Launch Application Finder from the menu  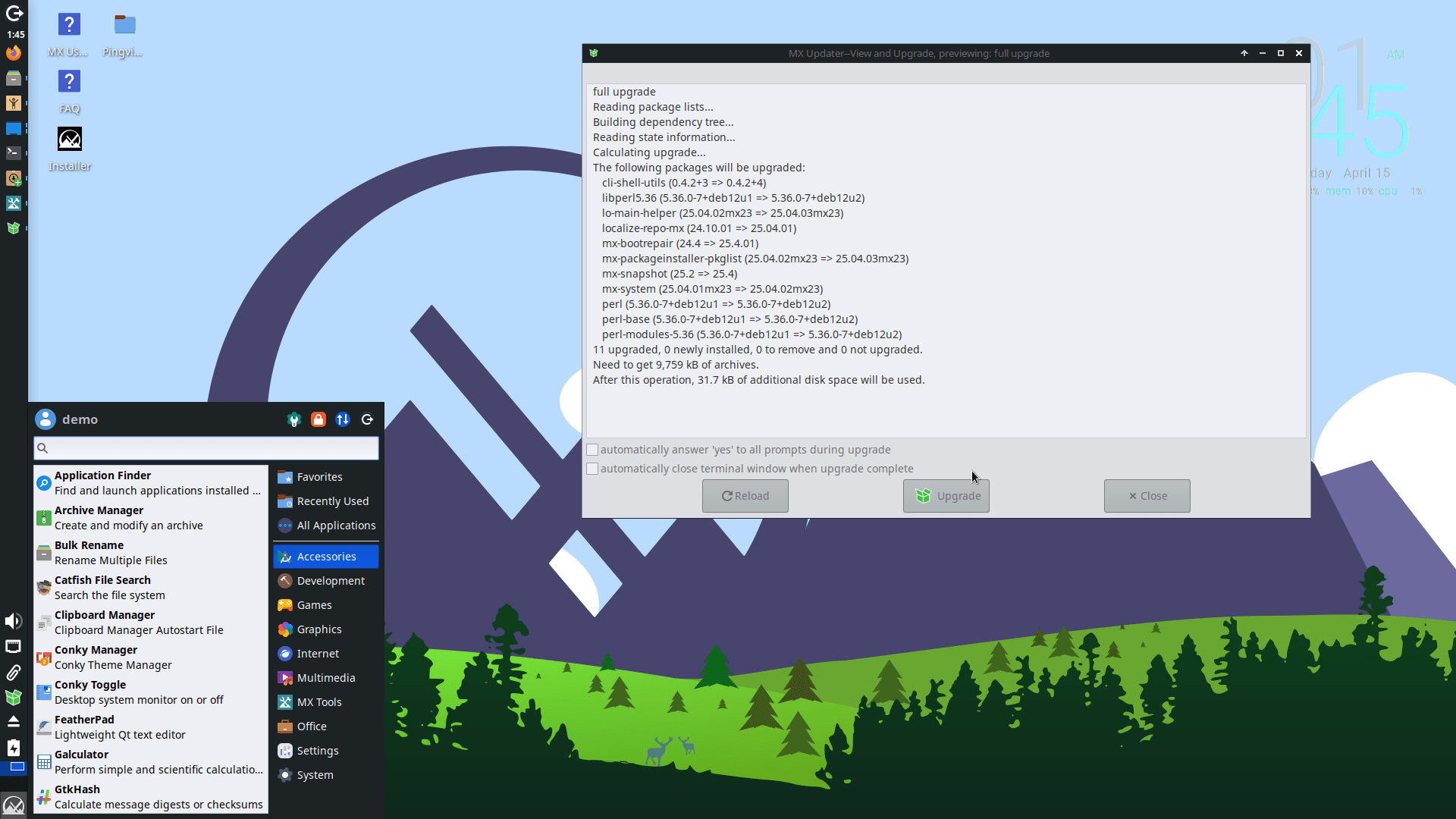(151, 483)
